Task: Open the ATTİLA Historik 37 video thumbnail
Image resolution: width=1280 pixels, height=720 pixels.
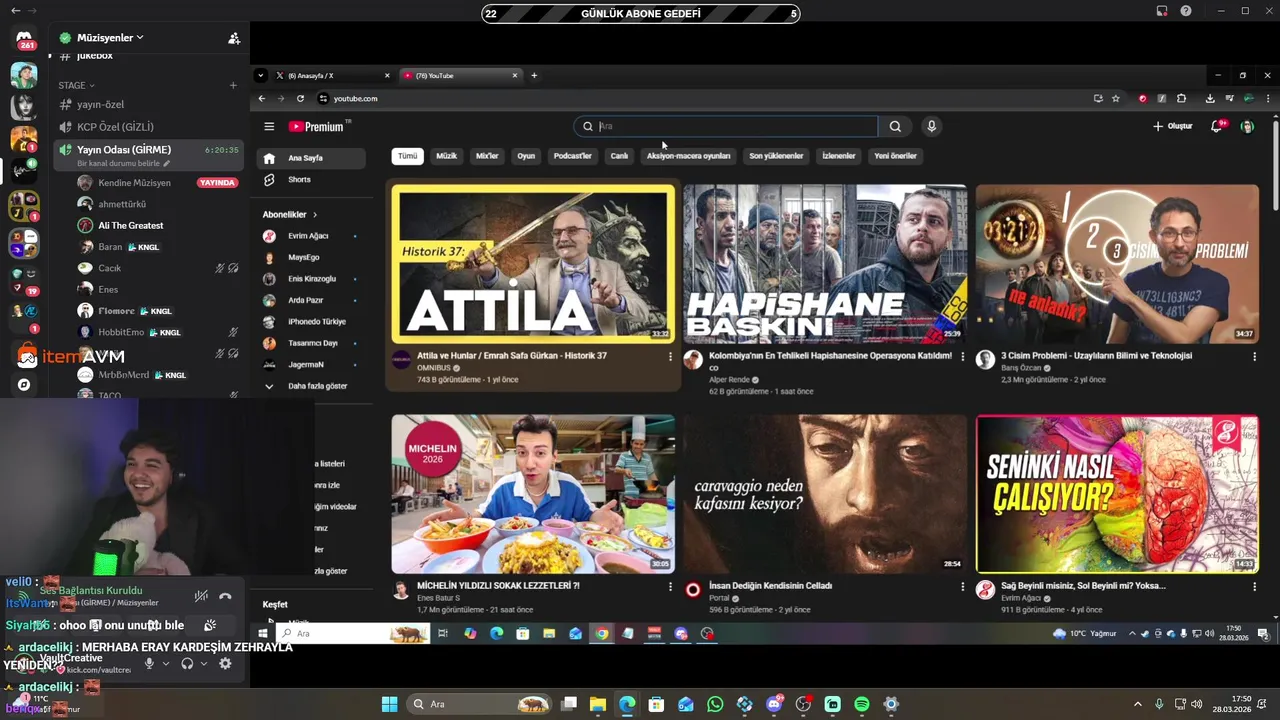Action: (533, 264)
